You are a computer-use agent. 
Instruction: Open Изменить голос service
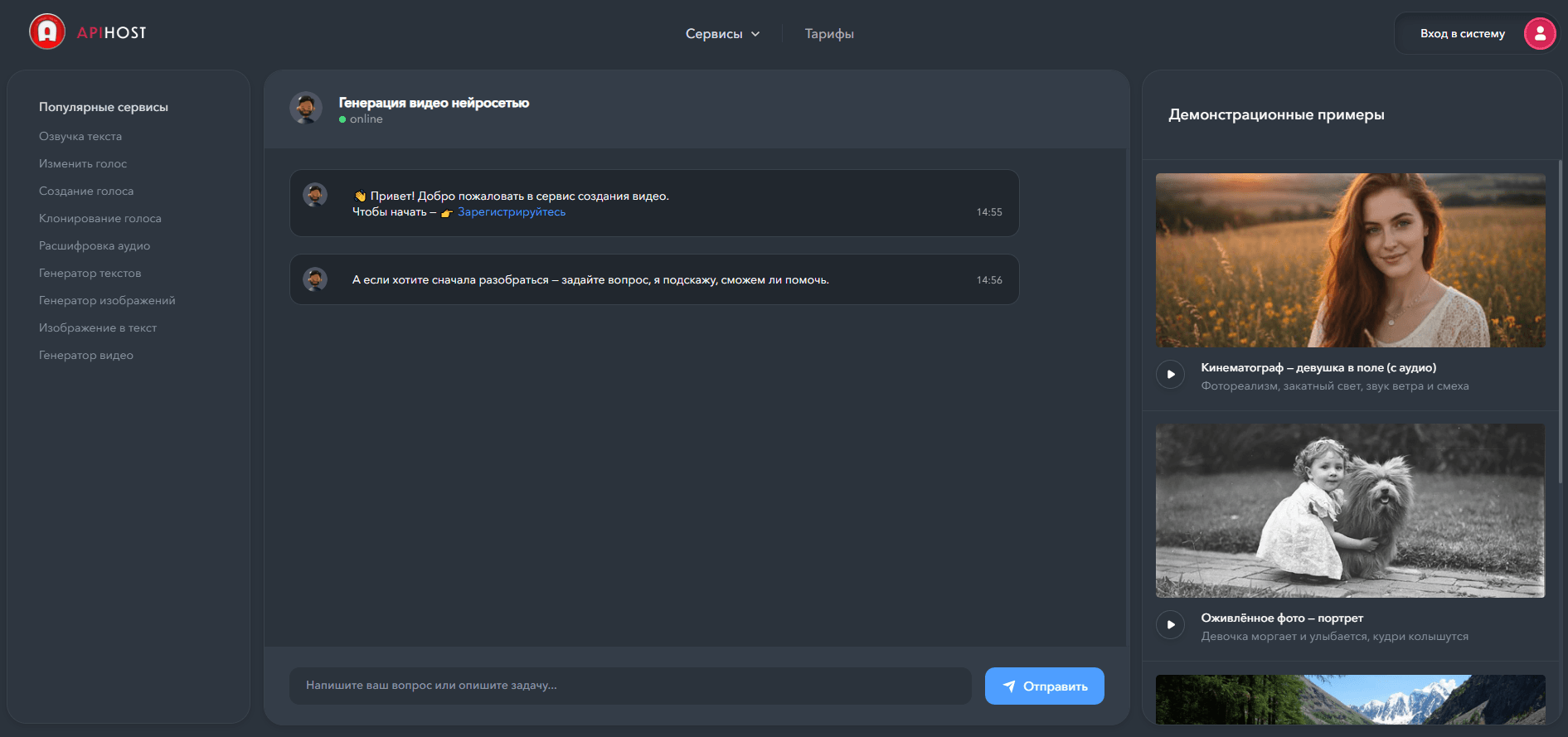(83, 163)
